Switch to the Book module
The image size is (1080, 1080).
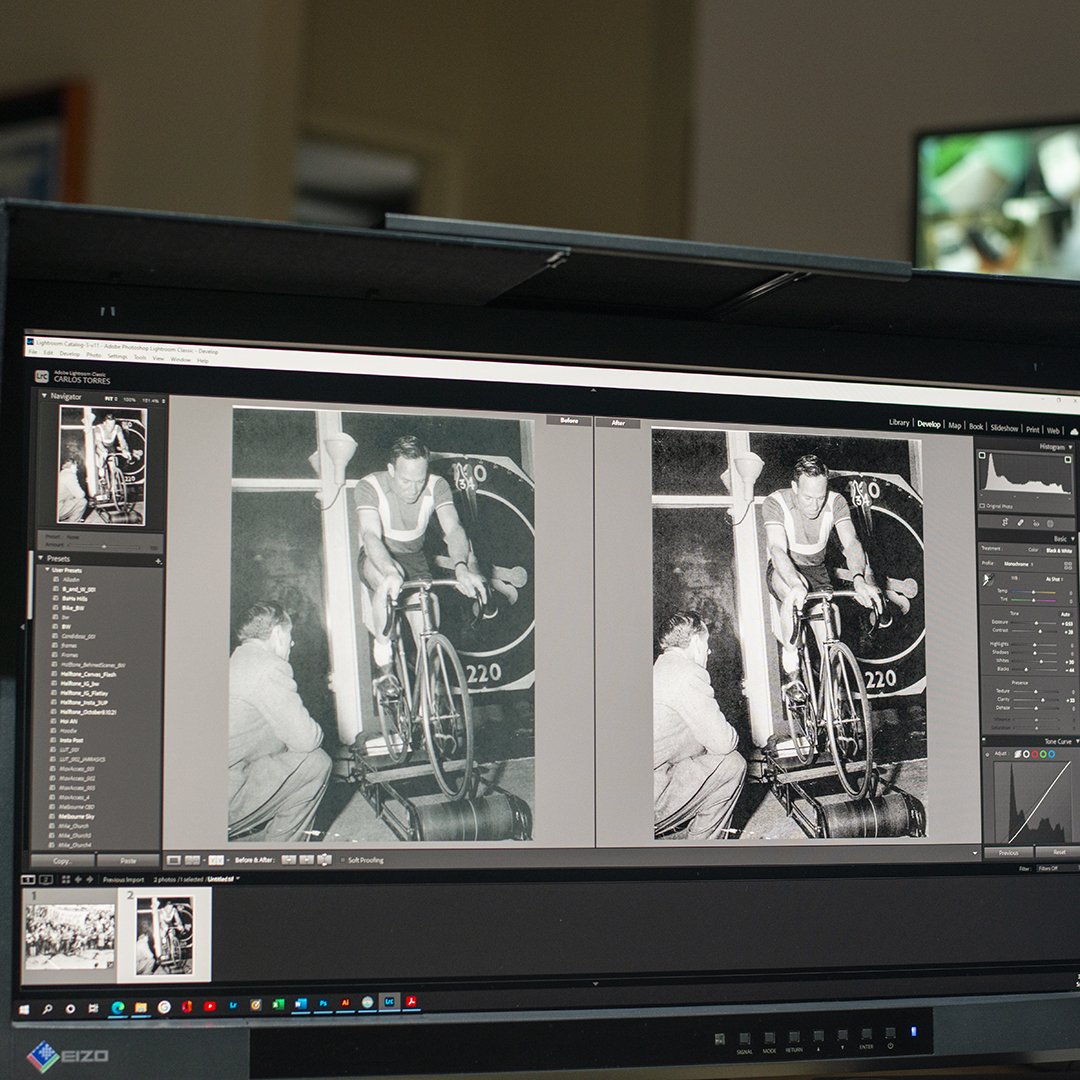976,426
